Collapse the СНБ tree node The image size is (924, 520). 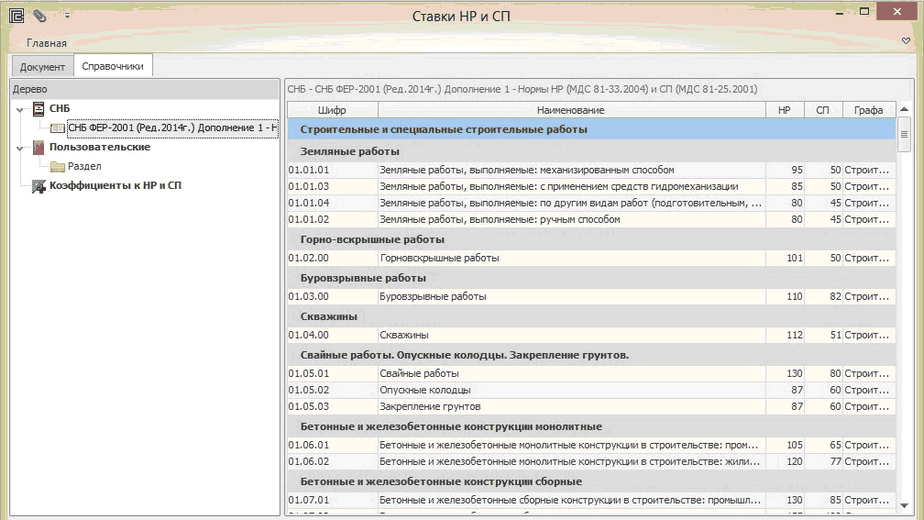pos(19,109)
